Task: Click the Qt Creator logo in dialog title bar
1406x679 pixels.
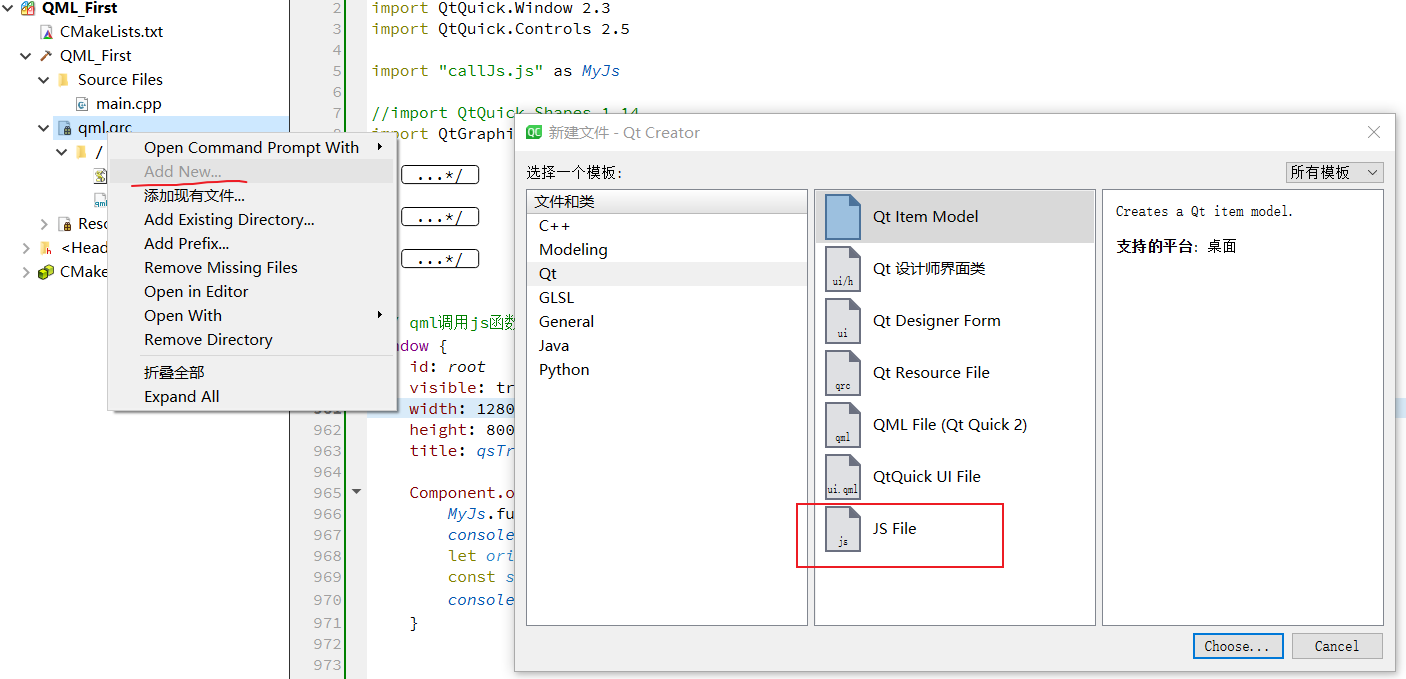Action: click(535, 132)
